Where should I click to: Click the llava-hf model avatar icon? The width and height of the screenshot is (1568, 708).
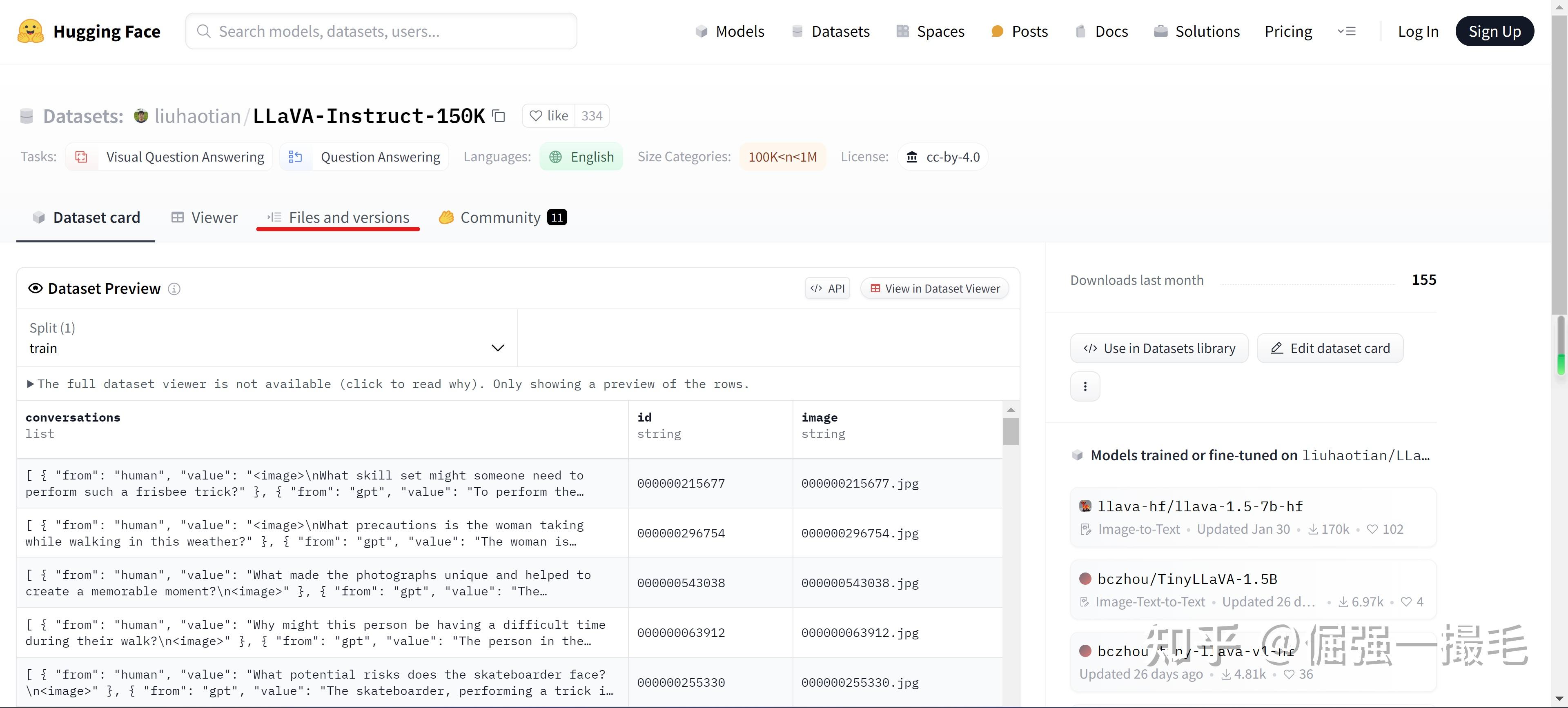1085,506
